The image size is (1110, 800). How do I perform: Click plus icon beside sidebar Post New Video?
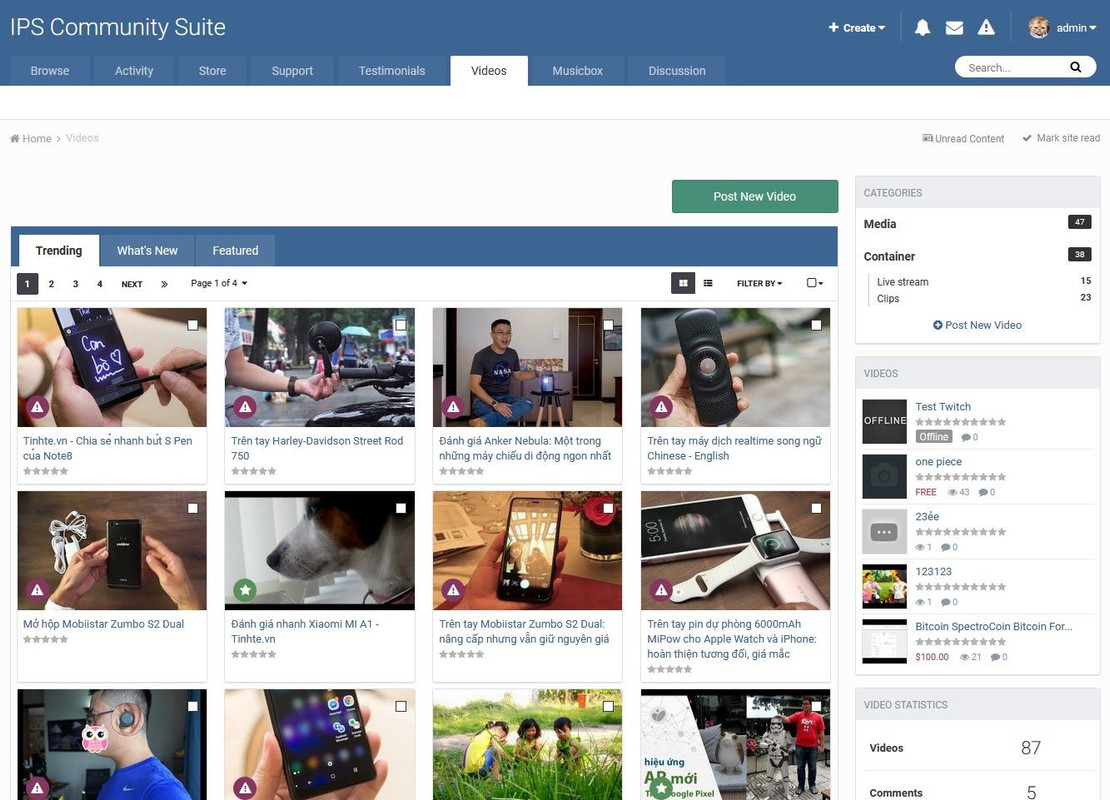[x=937, y=325]
